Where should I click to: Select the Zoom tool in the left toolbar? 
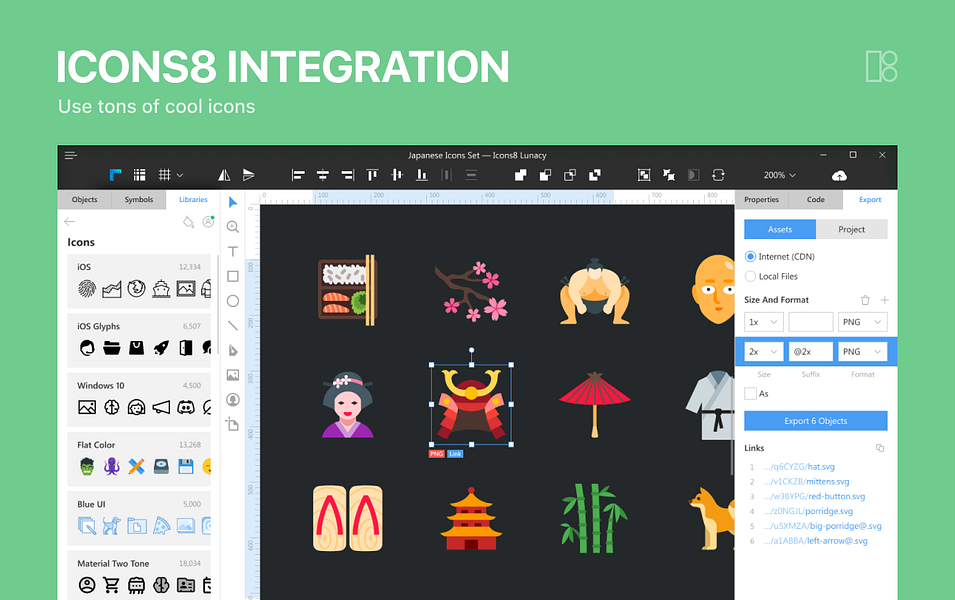[232, 227]
